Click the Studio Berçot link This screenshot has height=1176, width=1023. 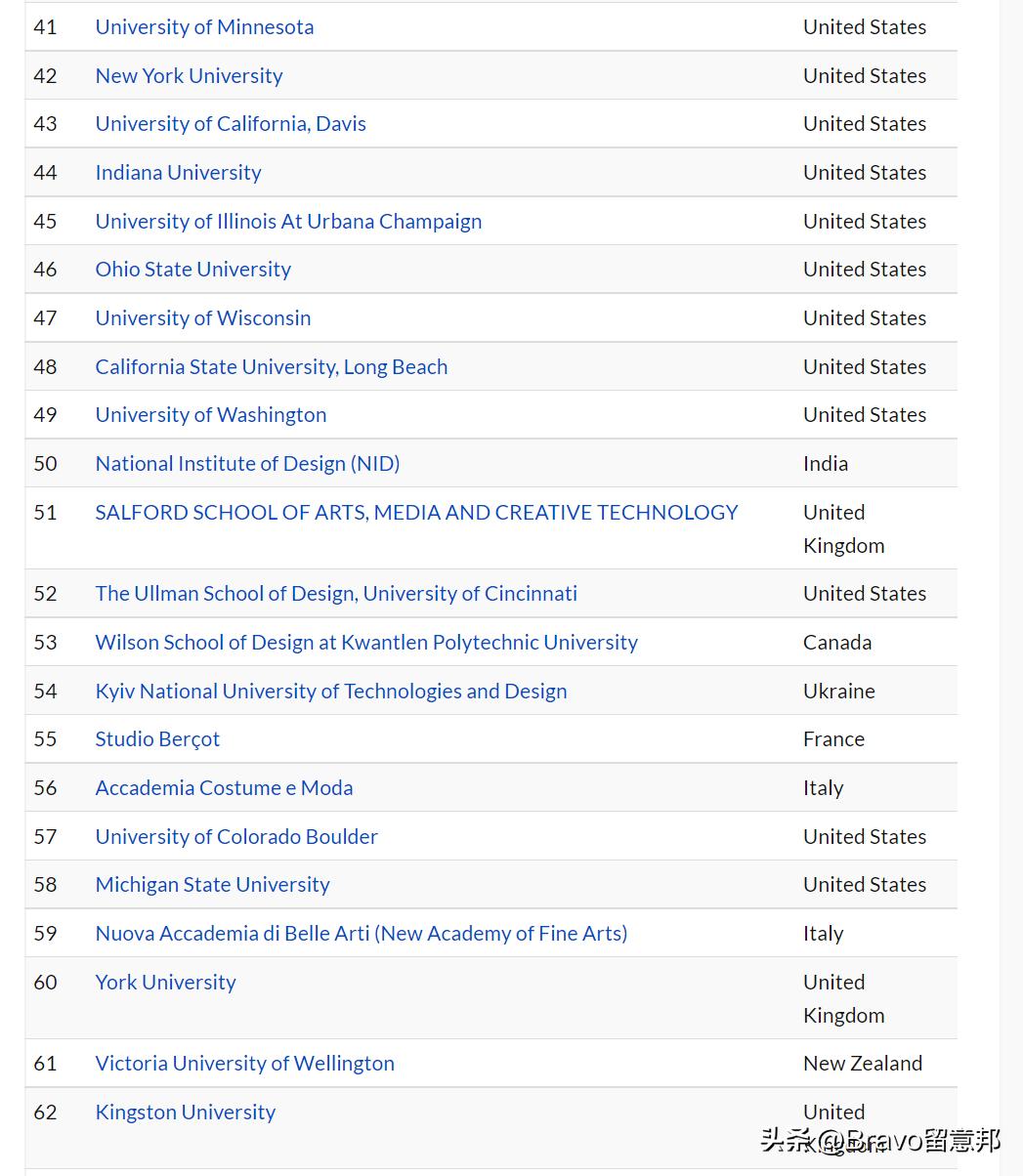(157, 739)
